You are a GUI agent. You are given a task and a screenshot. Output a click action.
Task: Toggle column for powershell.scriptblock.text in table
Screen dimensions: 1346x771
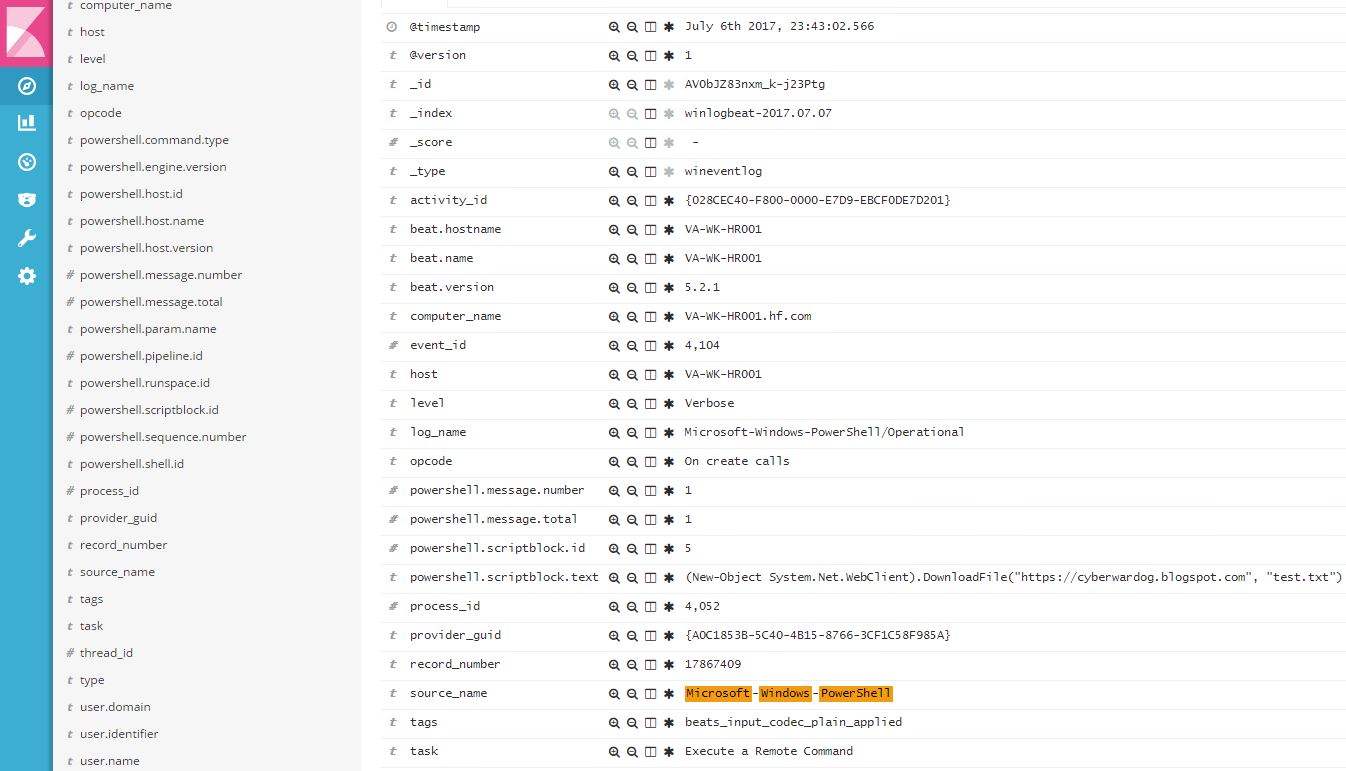(x=650, y=577)
